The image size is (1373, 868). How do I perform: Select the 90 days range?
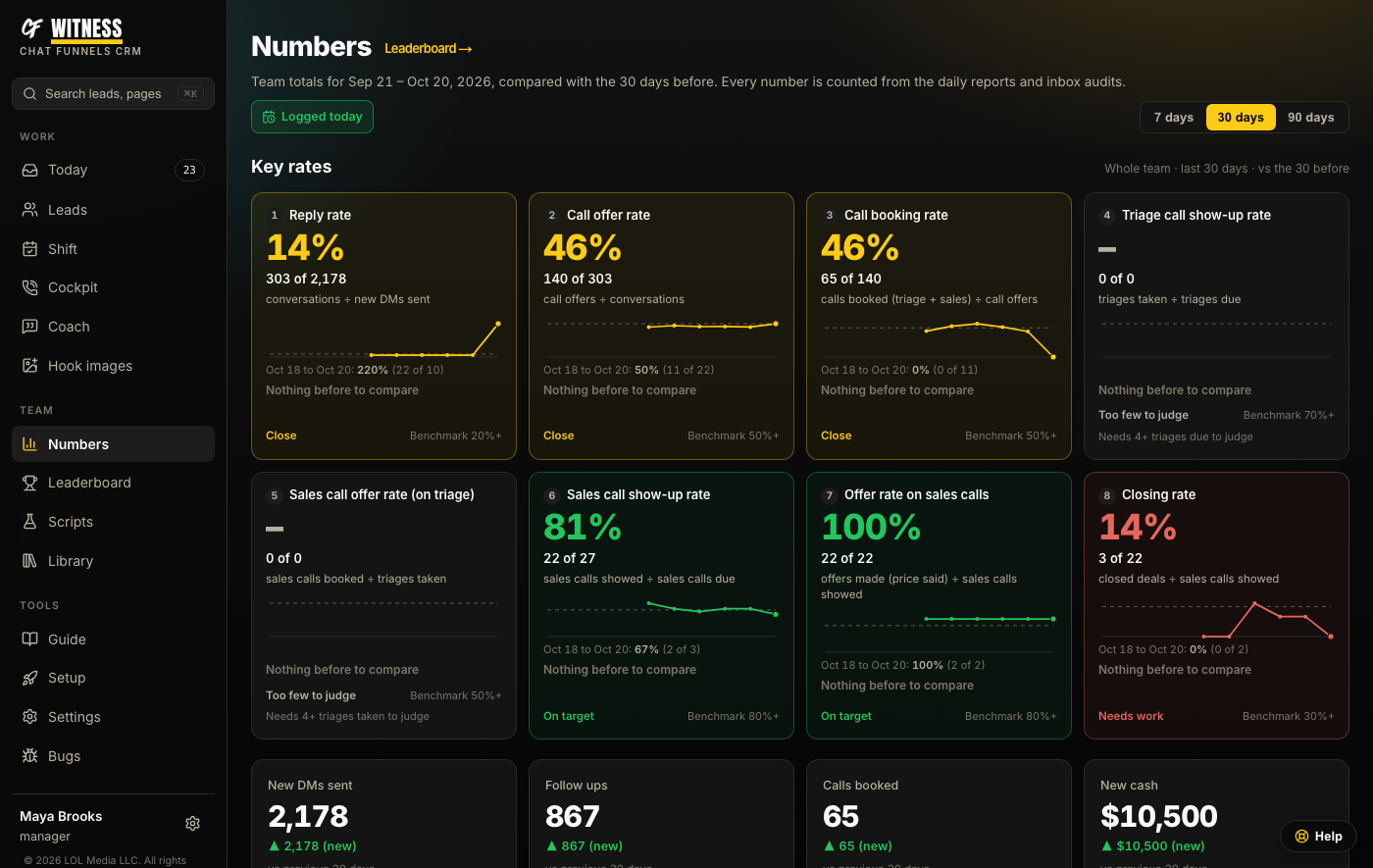(x=1311, y=118)
